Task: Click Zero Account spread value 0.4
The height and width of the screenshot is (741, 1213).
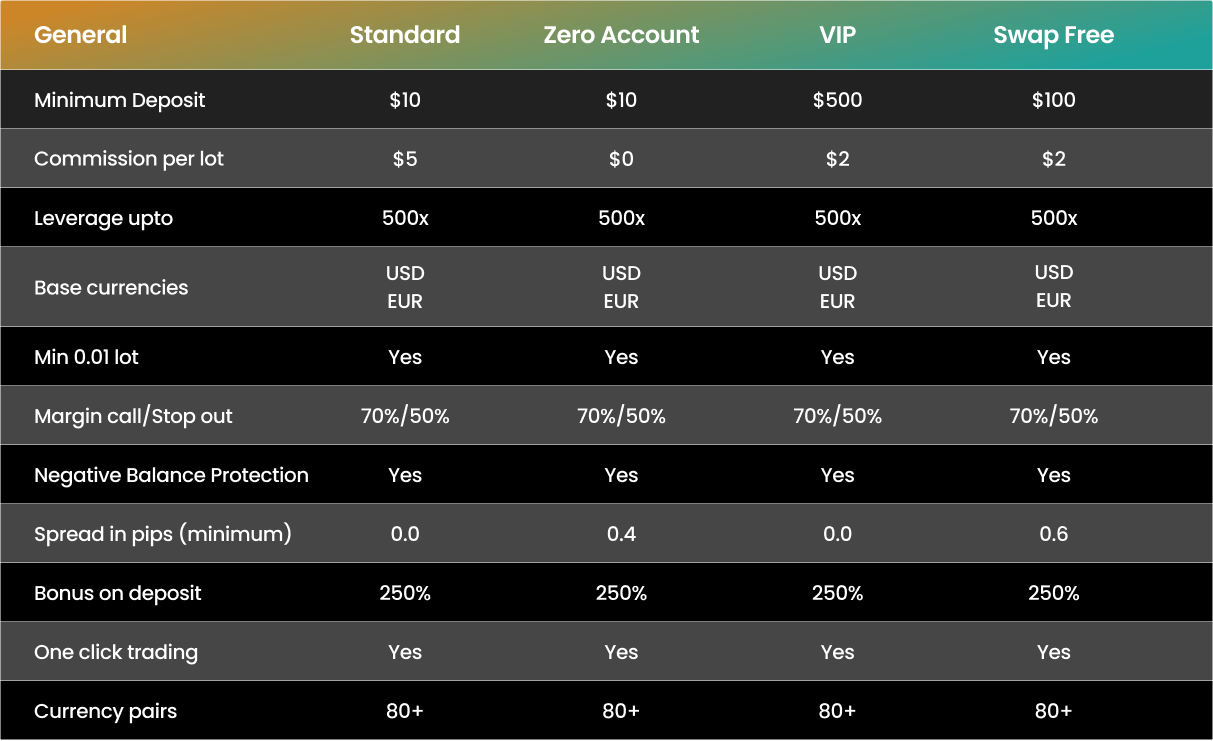Action: click(x=621, y=534)
